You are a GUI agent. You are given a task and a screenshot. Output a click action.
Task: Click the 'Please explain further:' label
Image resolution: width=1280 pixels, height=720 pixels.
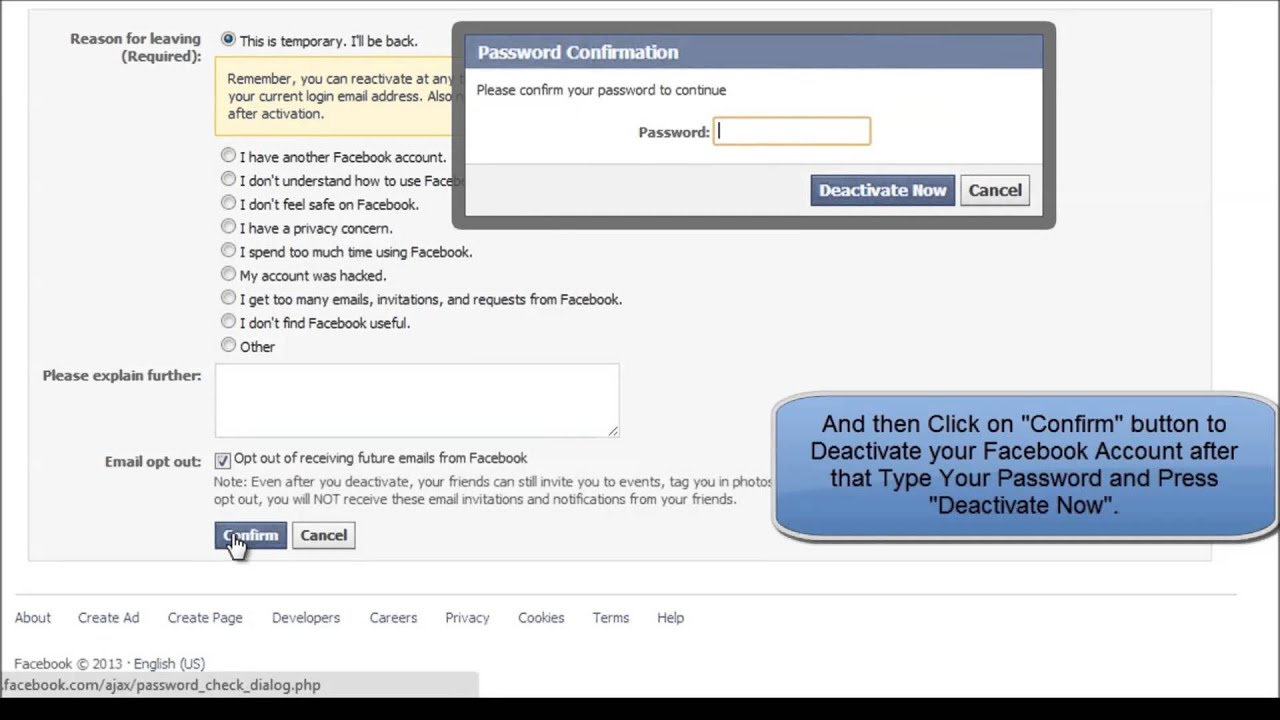[122, 376]
